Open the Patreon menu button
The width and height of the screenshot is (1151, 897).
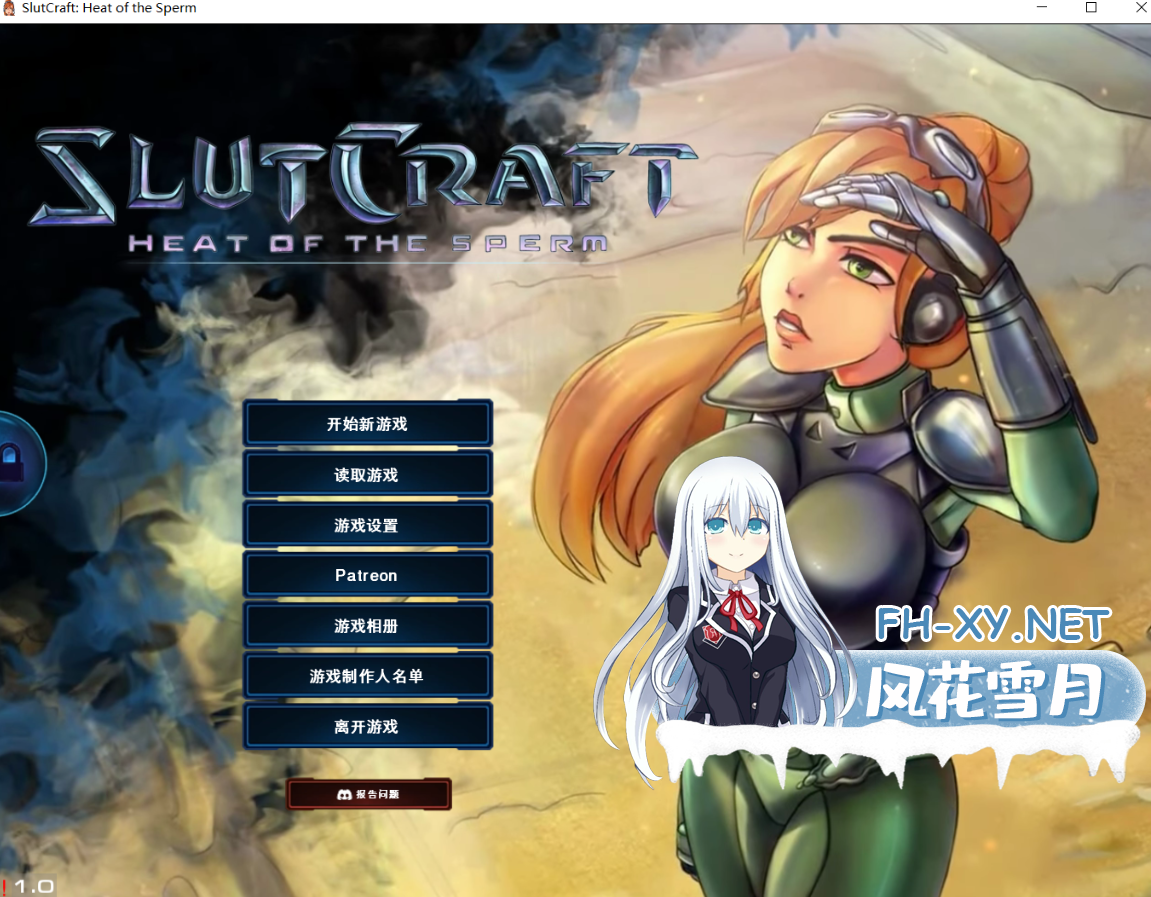(367, 575)
